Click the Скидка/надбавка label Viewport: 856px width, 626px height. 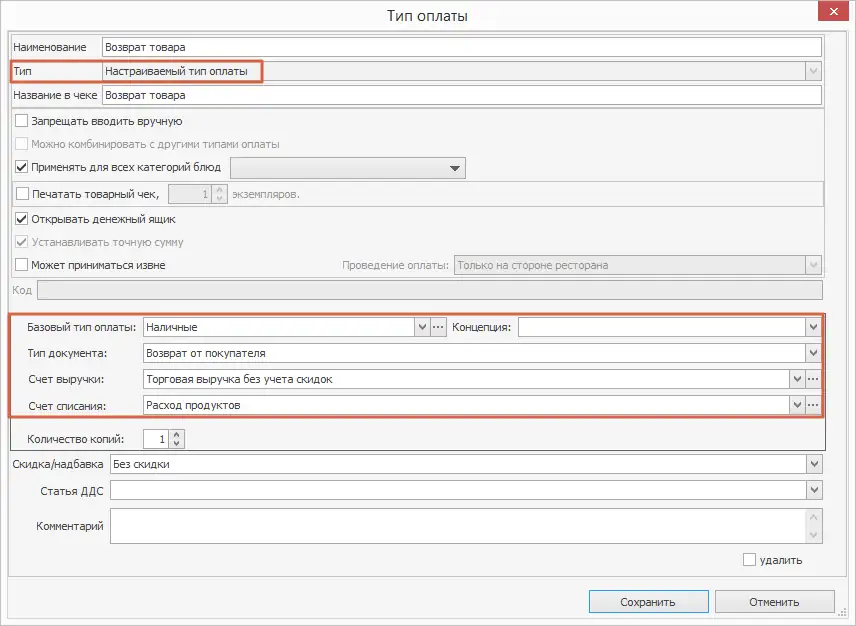point(58,464)
